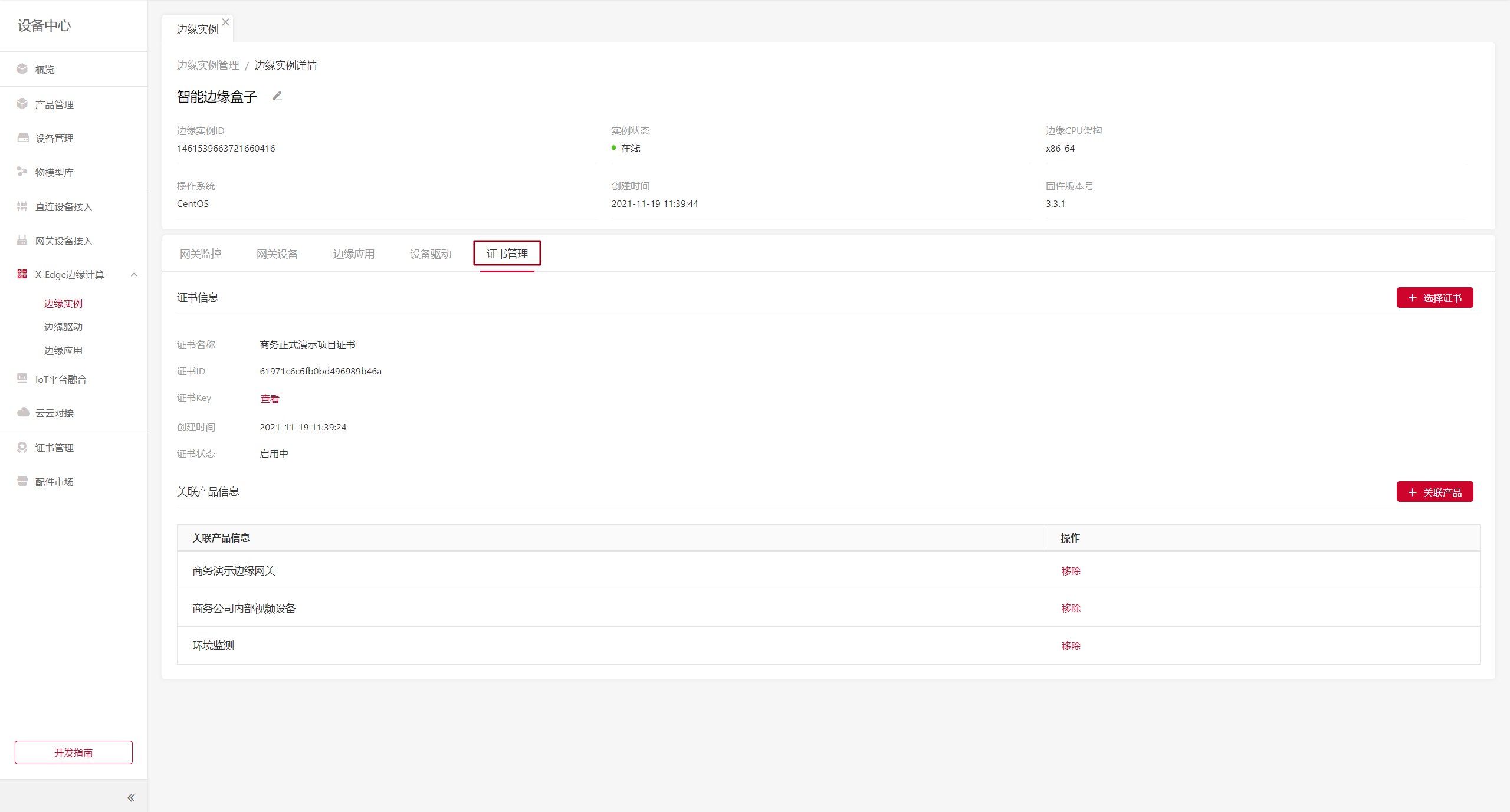Switch to the 网关监控 tab
The height and width of the screenshot is (812, 1510).
(201, 254)
